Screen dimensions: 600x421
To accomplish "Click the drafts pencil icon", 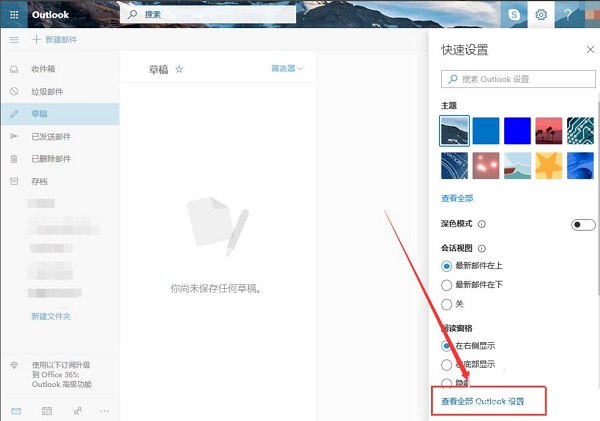I will [x=14, y=114].
